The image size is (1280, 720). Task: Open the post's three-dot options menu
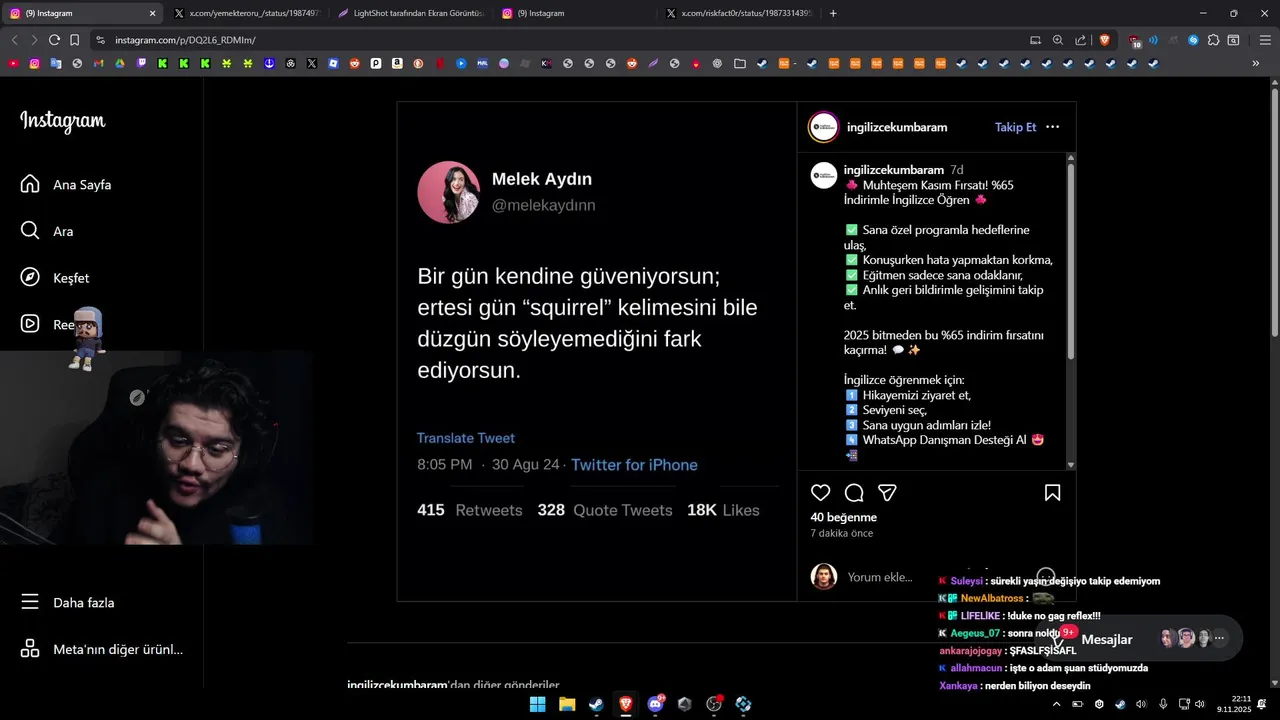click(1052, 127)
